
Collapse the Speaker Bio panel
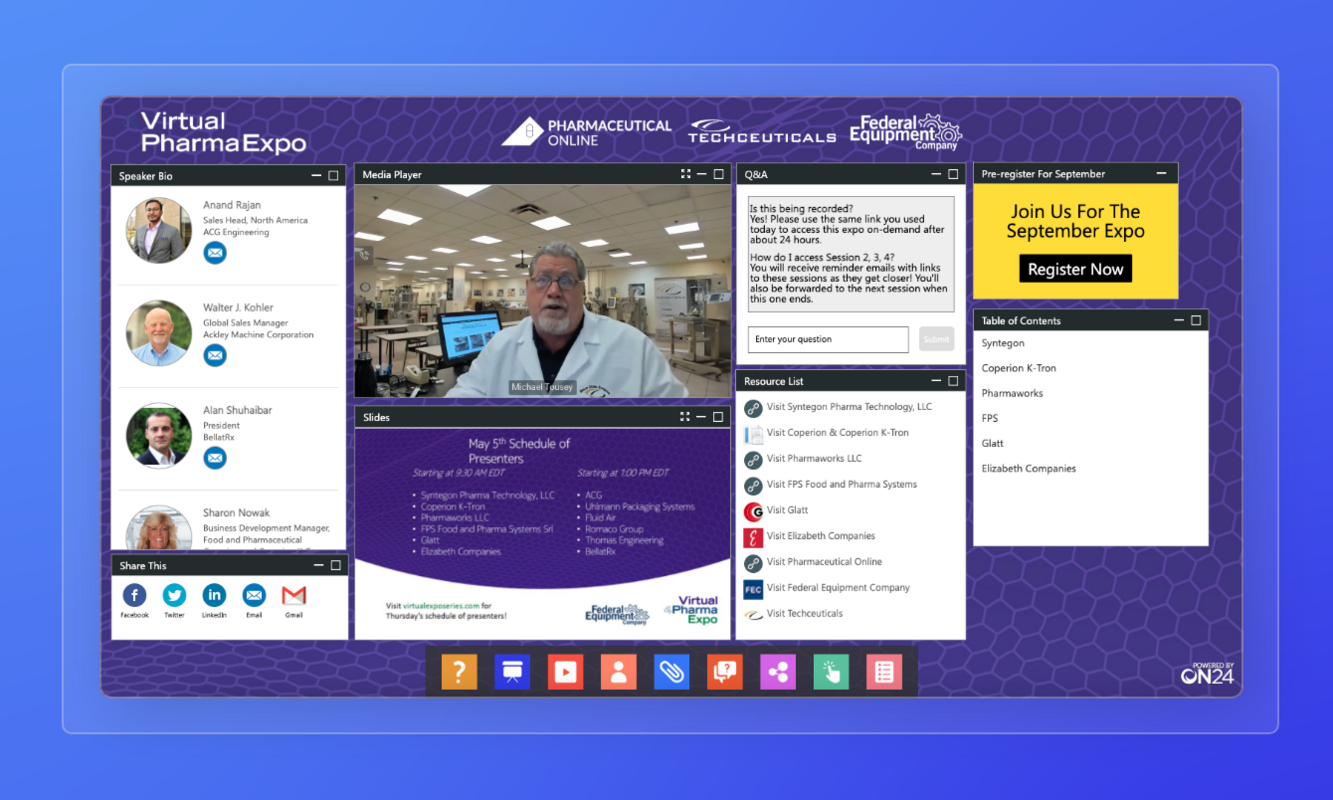pyautogui.click(x=316, y=175)
